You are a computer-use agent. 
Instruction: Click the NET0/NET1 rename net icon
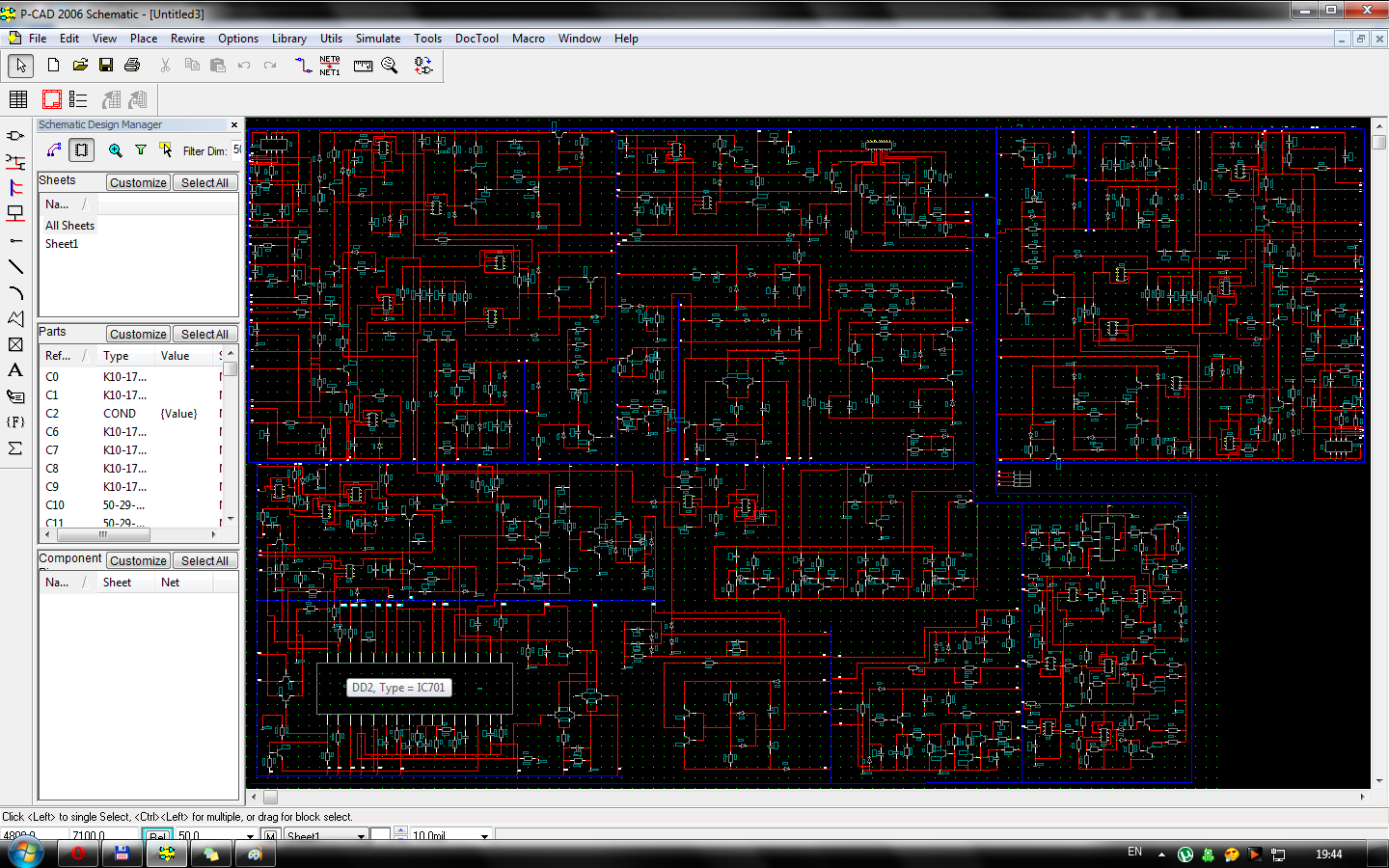point(330,65)
